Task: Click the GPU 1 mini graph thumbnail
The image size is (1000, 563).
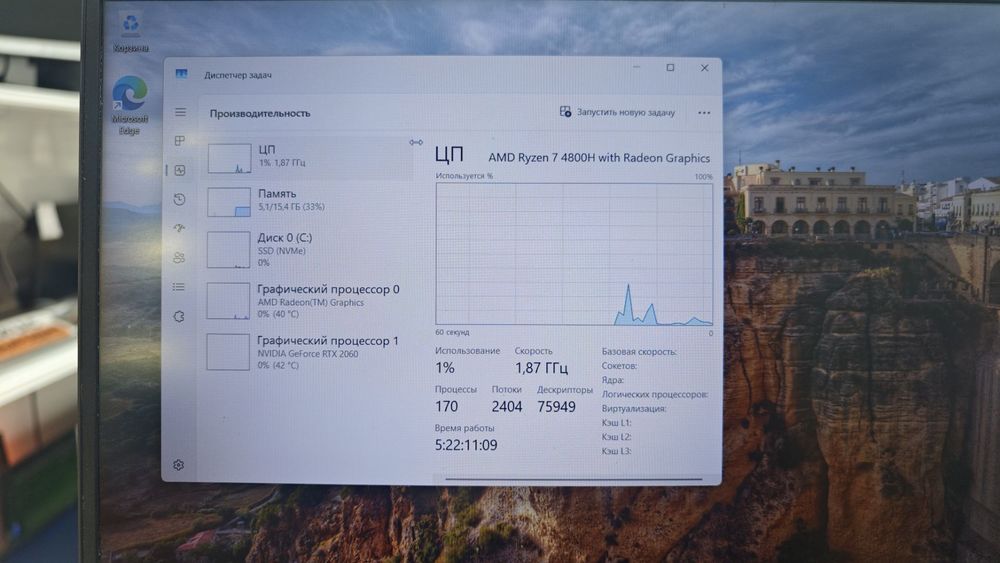Action: pyautogui.click(x=228, y=352)
